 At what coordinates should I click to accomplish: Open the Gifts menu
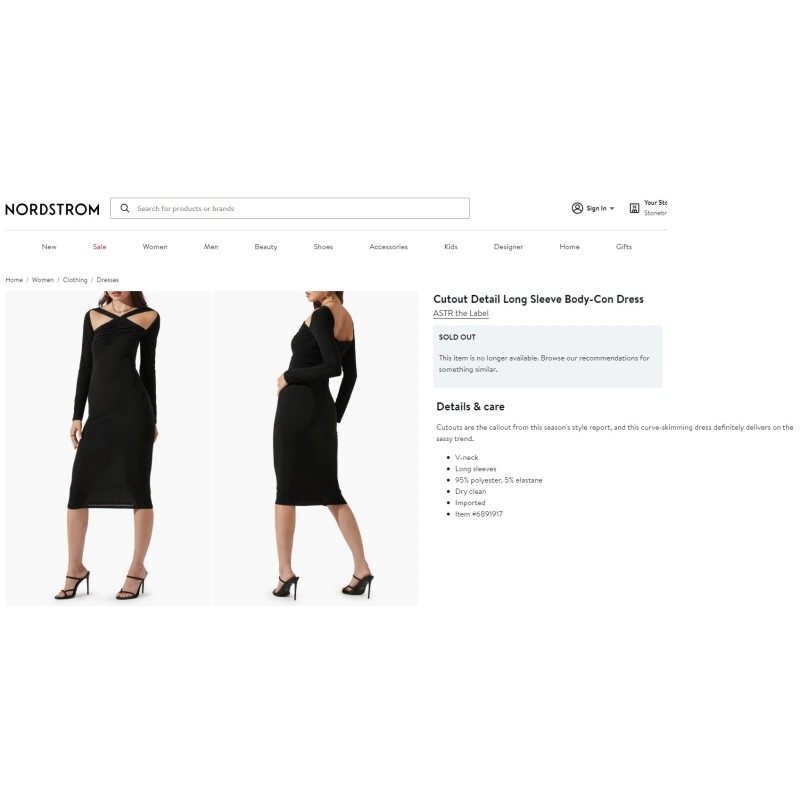click(x=623, y=246)
